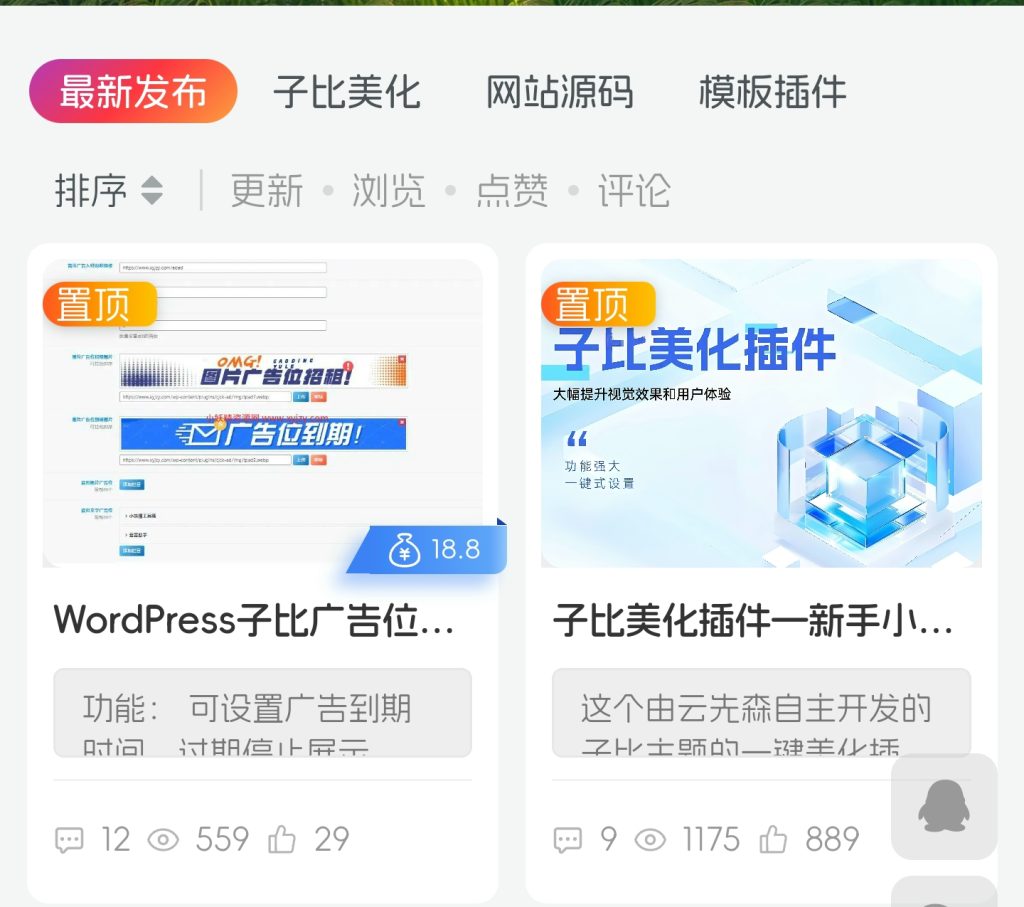Screen dimensions: 1024x907
Task: Switch to the 网站源码 tab
Action: click(560, 92)
